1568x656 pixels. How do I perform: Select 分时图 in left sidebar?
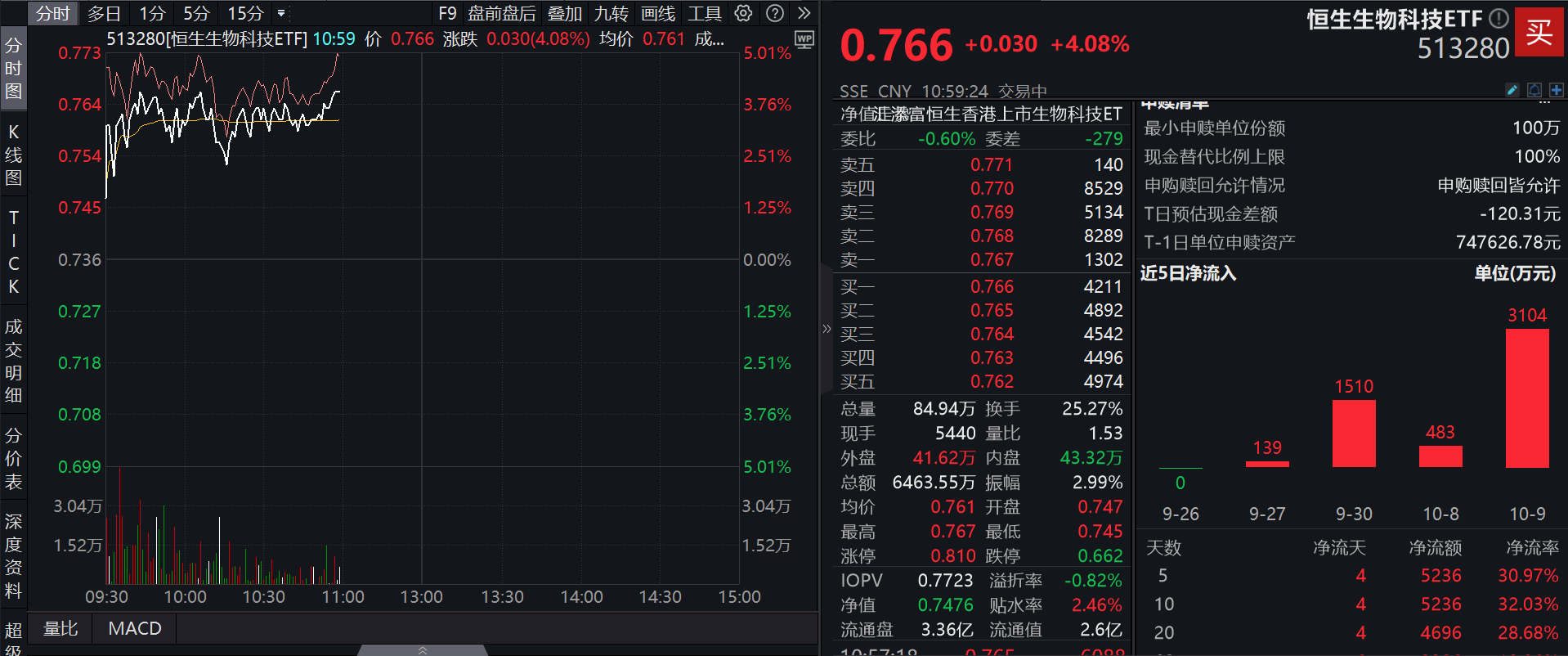[x=13, y=68]
